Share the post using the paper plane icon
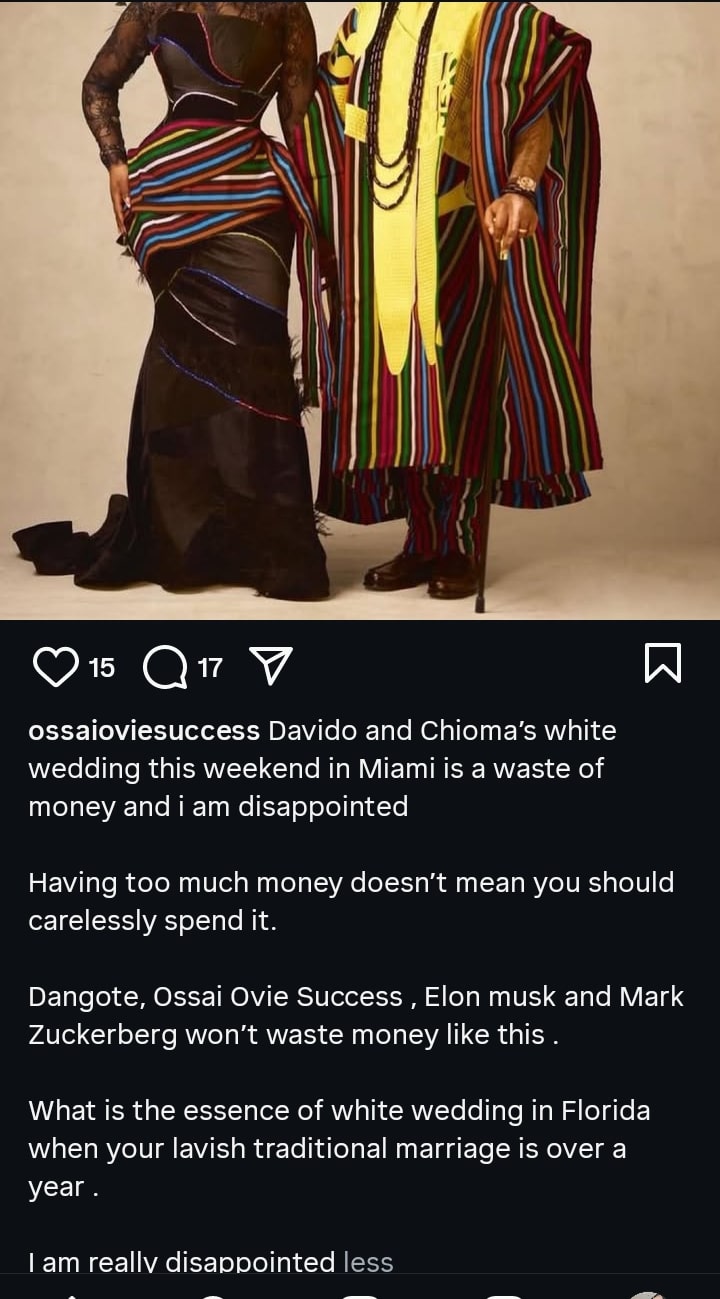 pos(270,666)
